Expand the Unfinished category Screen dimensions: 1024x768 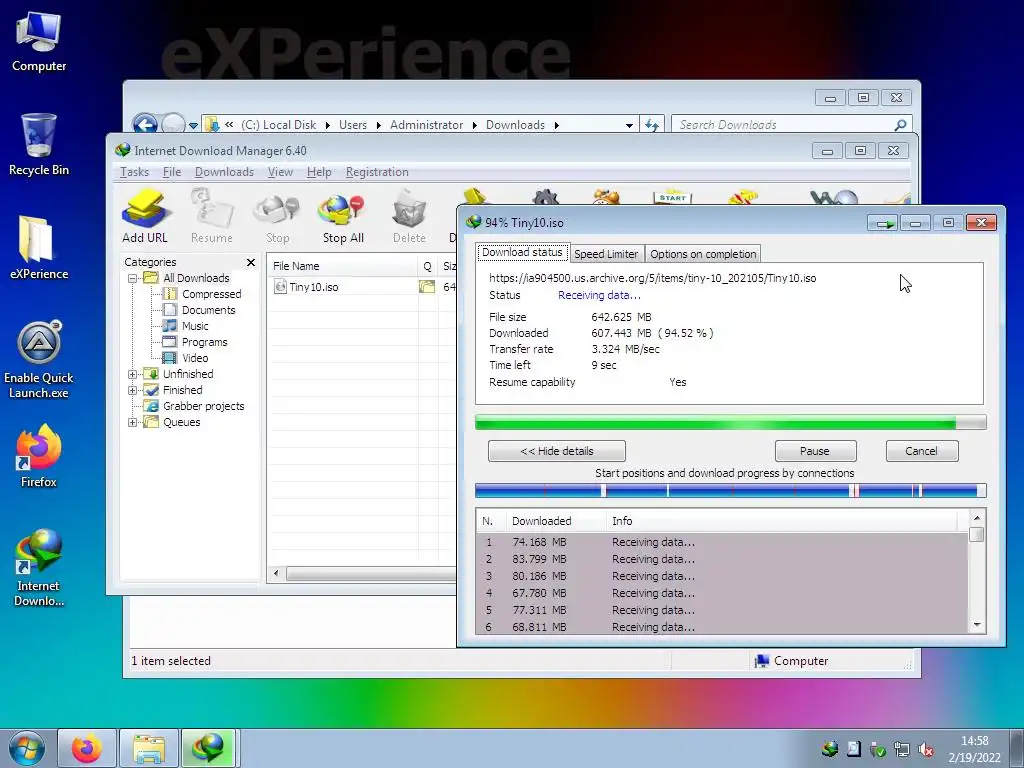pos(133,374)
